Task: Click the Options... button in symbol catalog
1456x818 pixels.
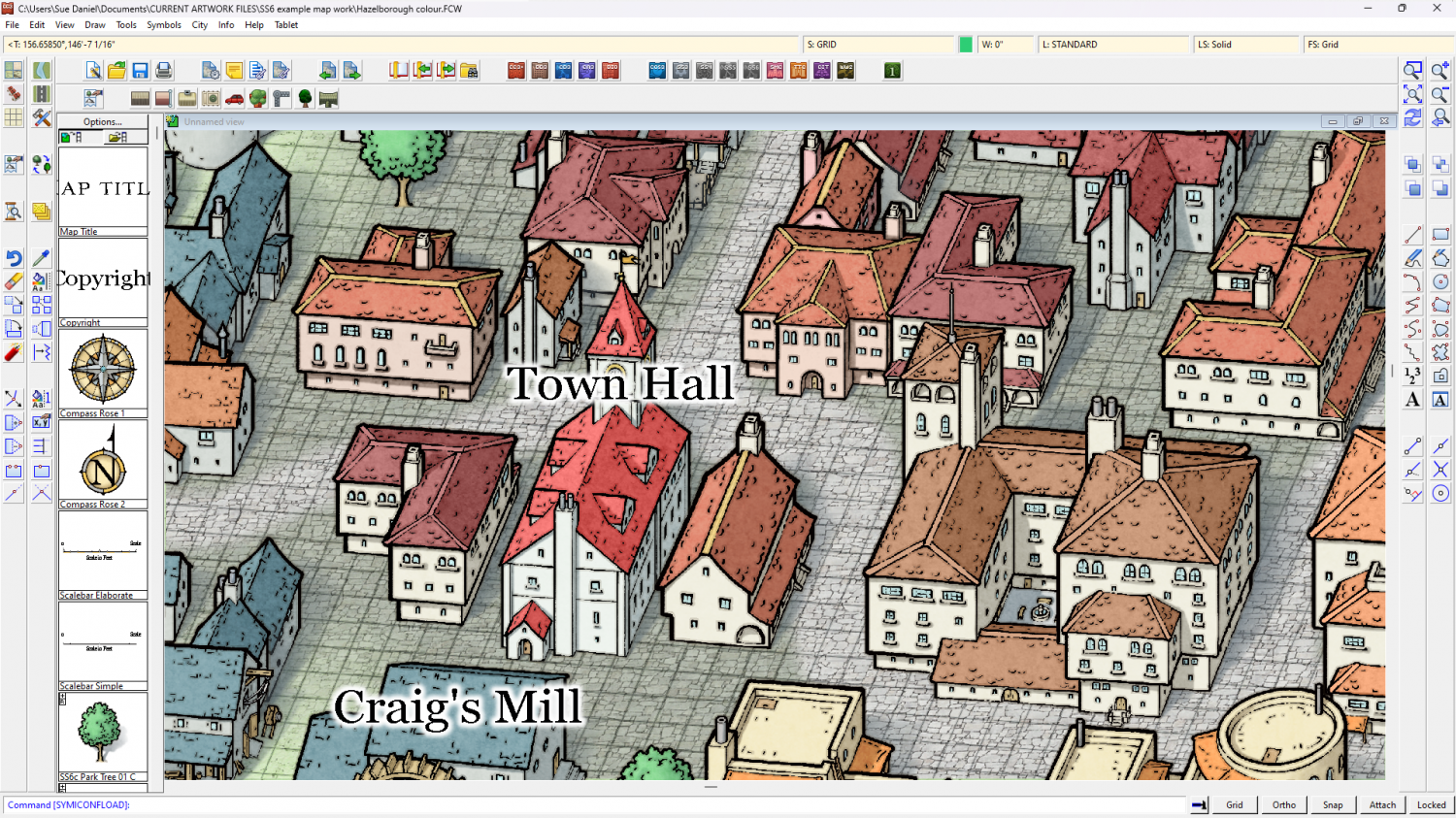Action: coord(103,121)
